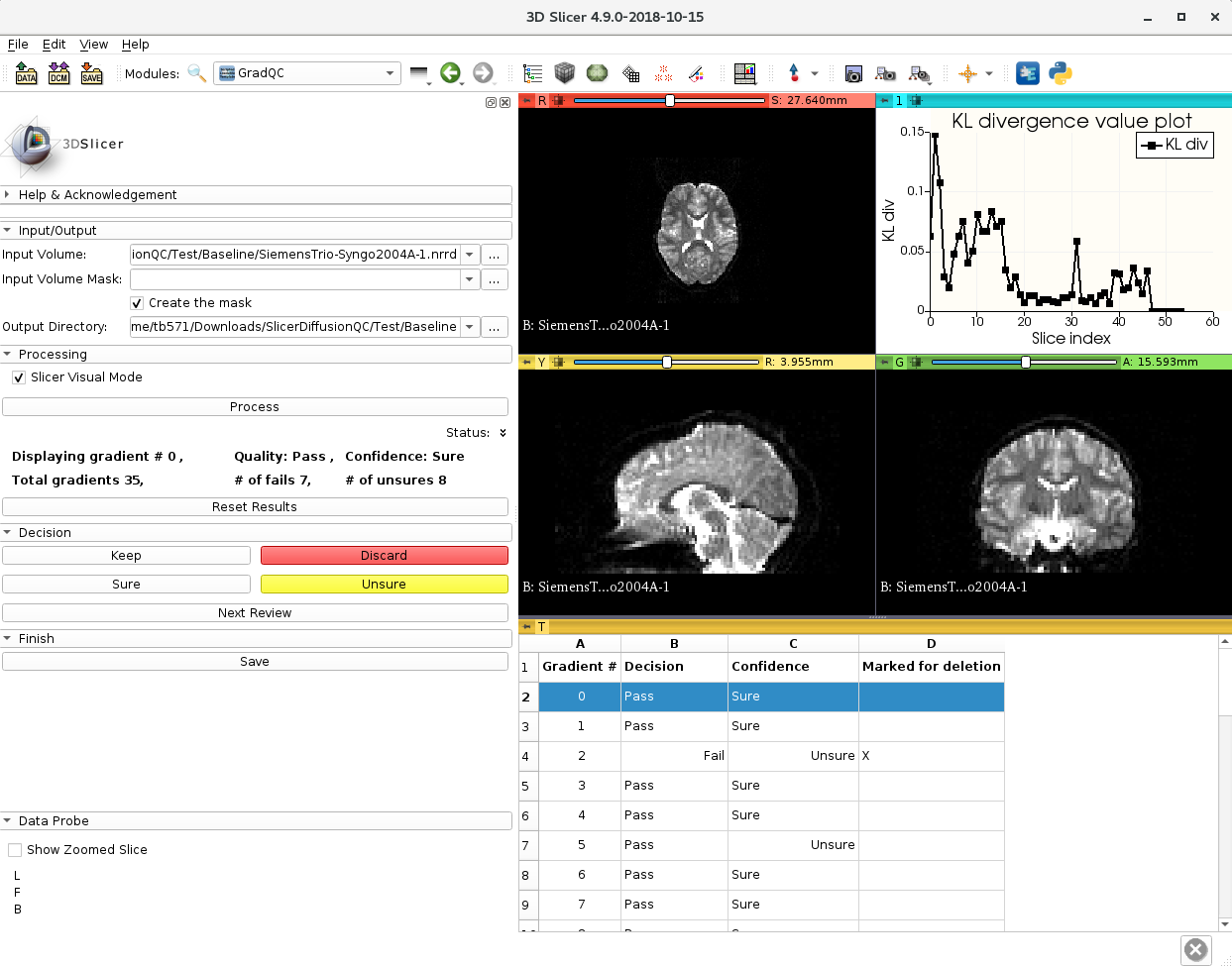Collapse the Input/Output section

pyautogui.click(x=257, y=231)
